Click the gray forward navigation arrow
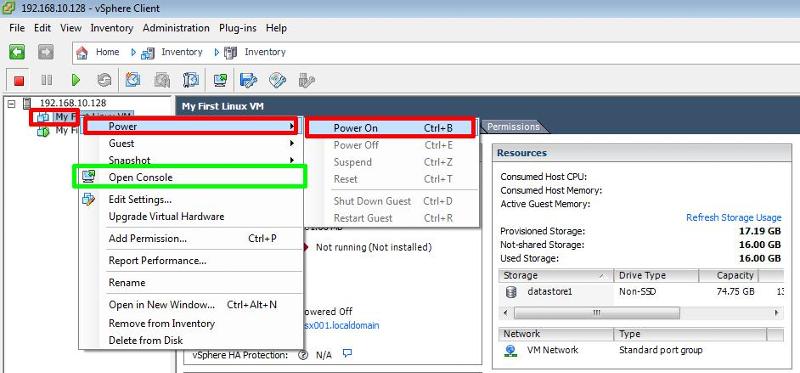 (45, 52)
